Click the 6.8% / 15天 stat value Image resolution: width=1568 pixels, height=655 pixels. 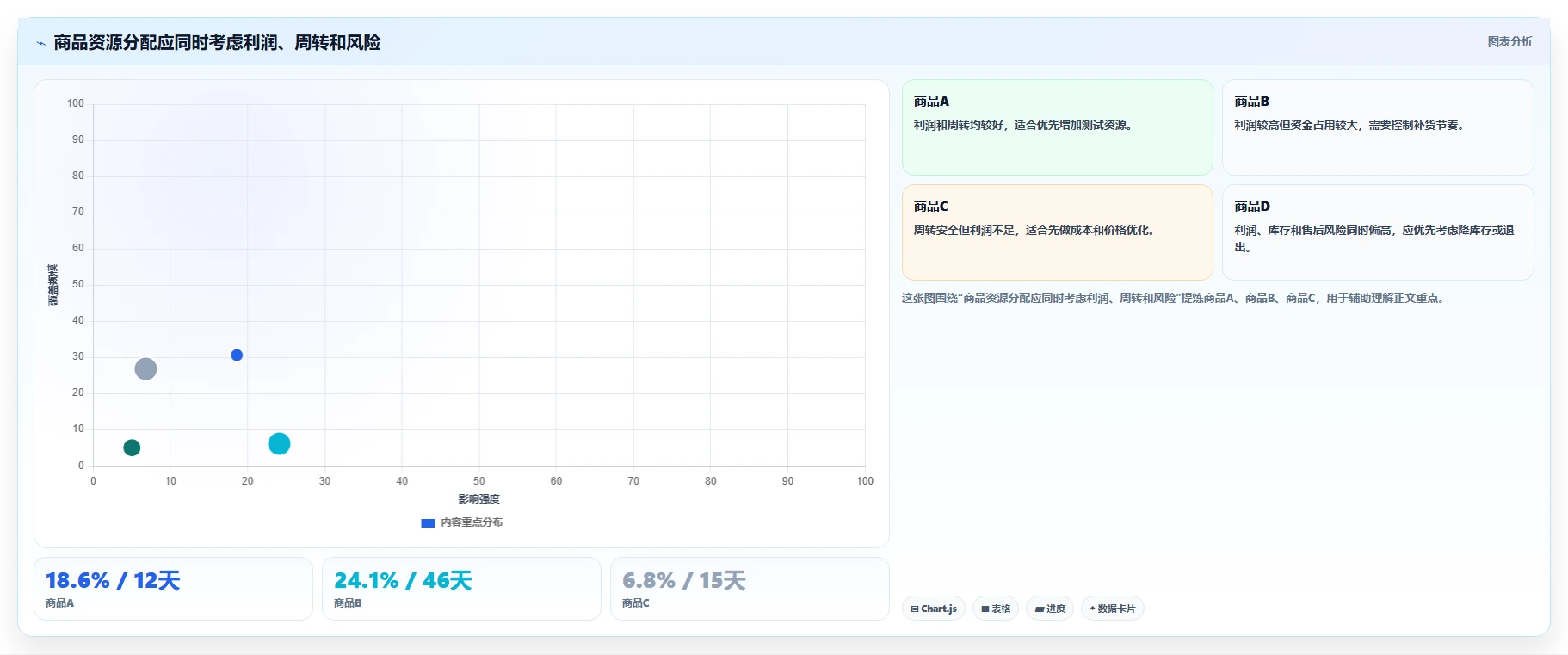tap(684, 581)
